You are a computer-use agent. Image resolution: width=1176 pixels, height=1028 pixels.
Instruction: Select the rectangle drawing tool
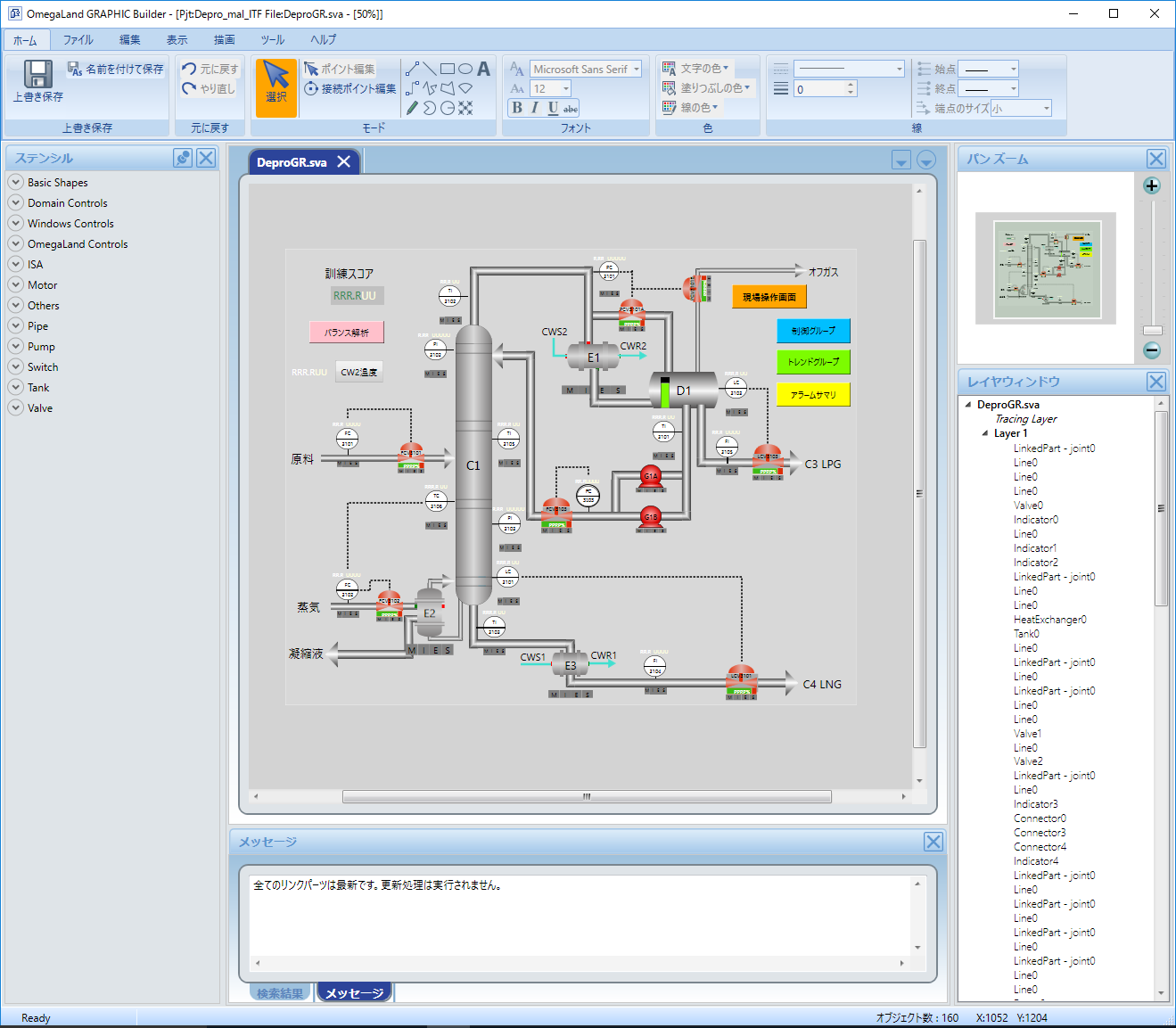[448, 69]
